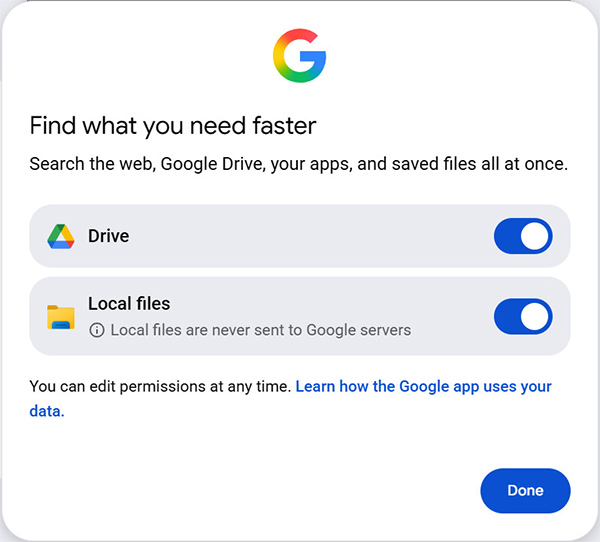Click the 'Find what you need faster' heading
600x542 pixels.
pyautogui.click(x=173, y=125)
